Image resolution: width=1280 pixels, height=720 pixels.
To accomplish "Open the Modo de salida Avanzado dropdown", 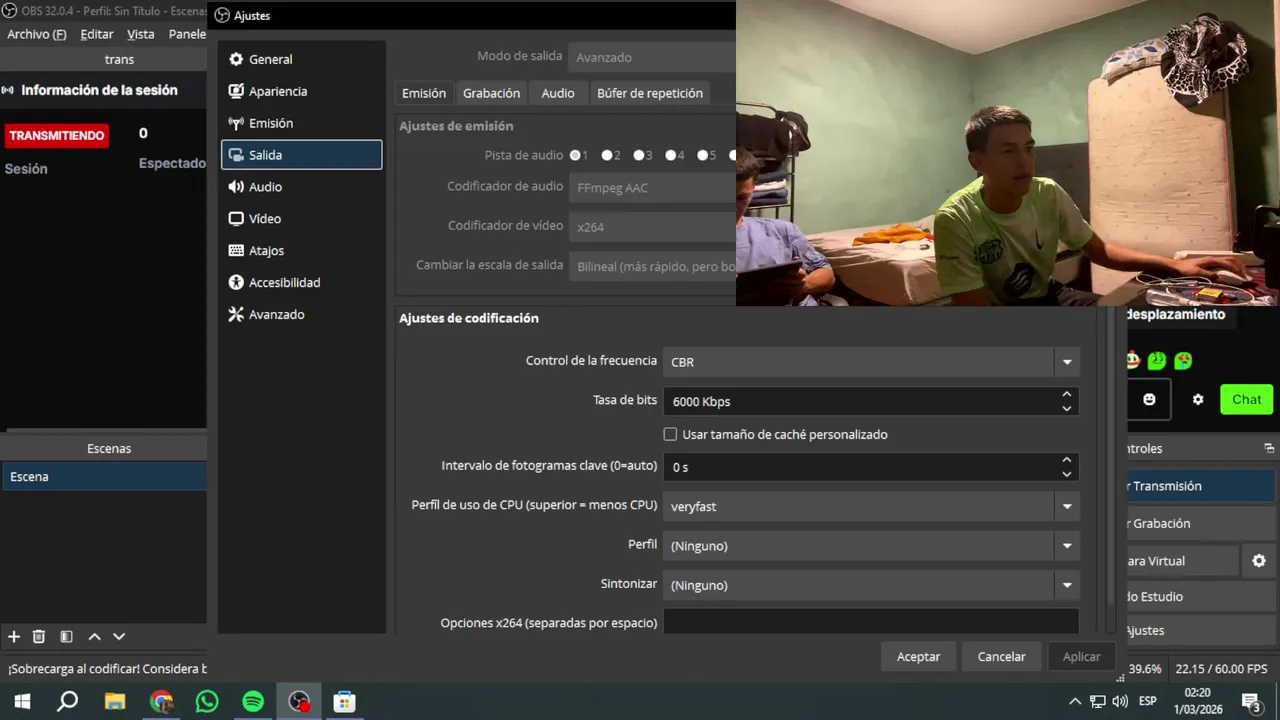I will 652,57.
